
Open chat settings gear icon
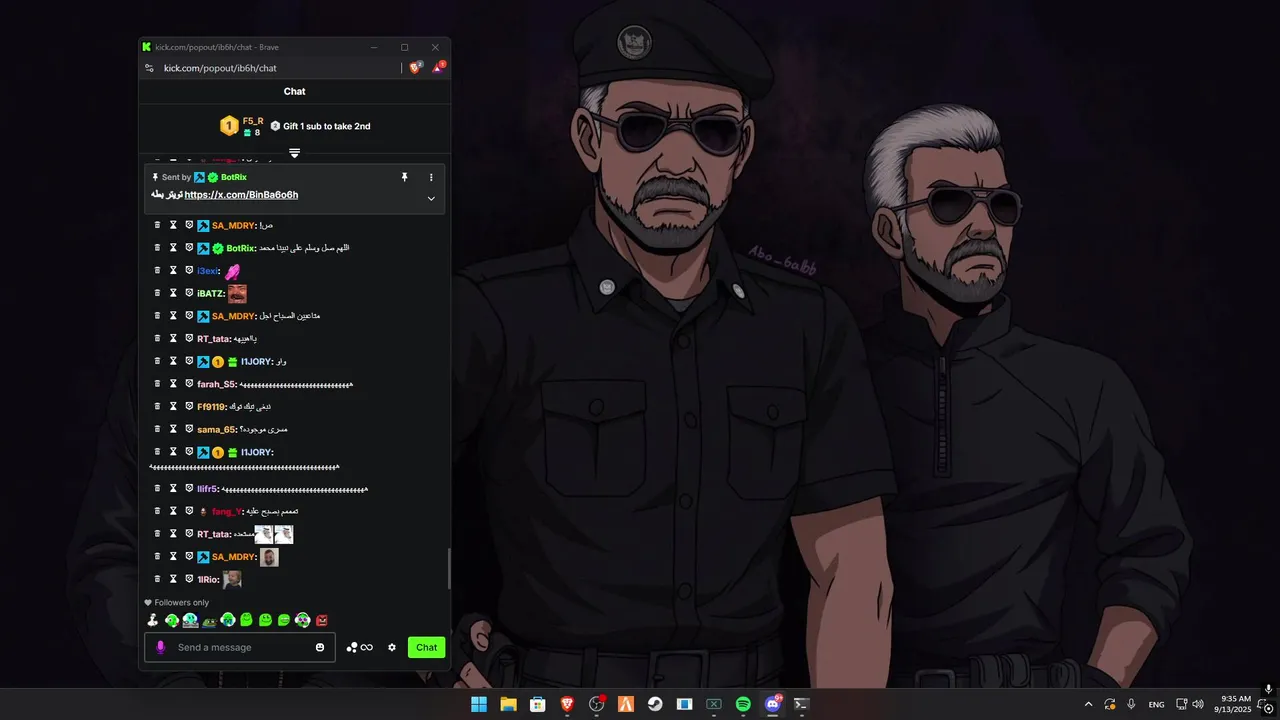392,647
